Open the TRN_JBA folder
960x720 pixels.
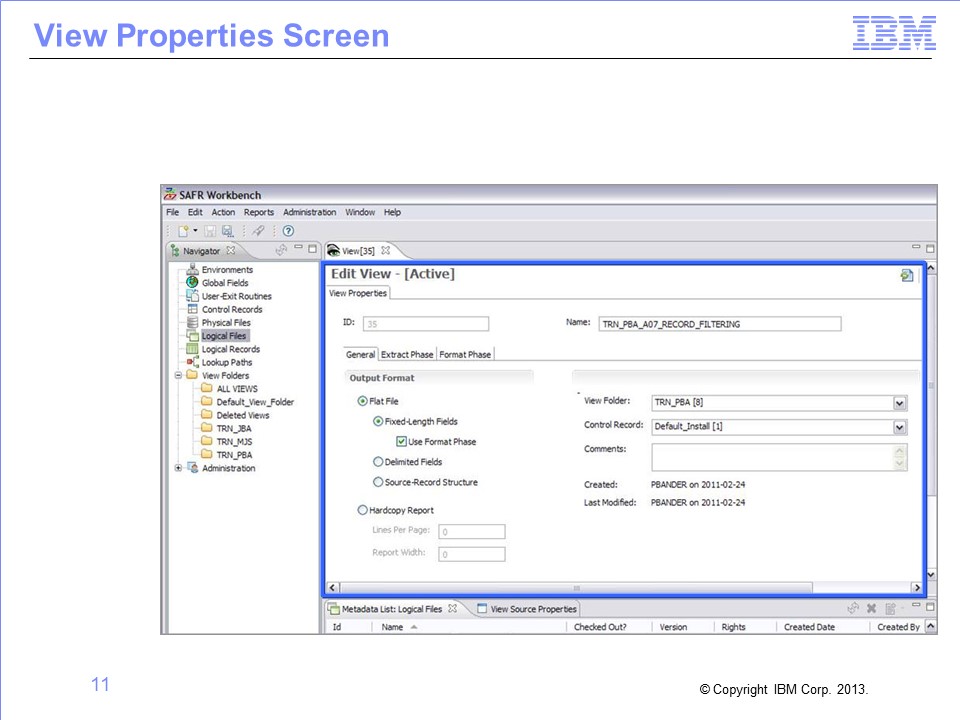[x=234, y=429]
